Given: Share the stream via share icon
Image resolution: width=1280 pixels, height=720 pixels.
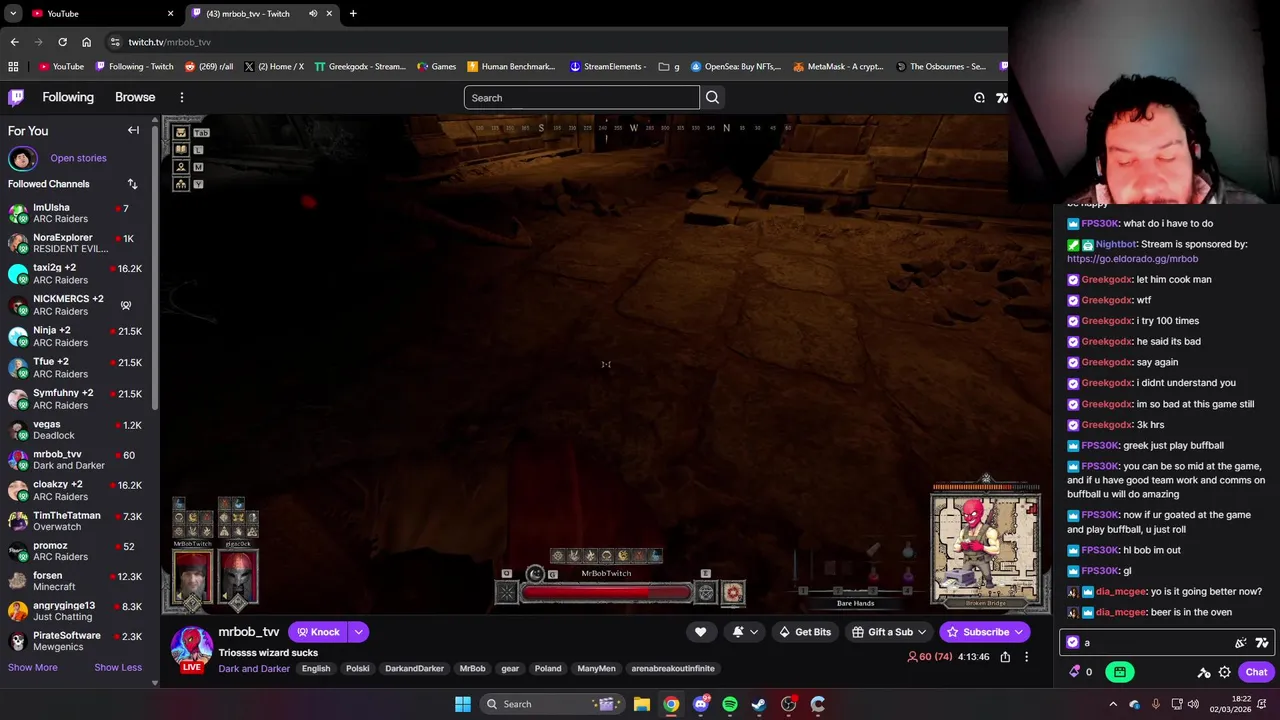Looking at the screenshot, I should coord(1005,657).
